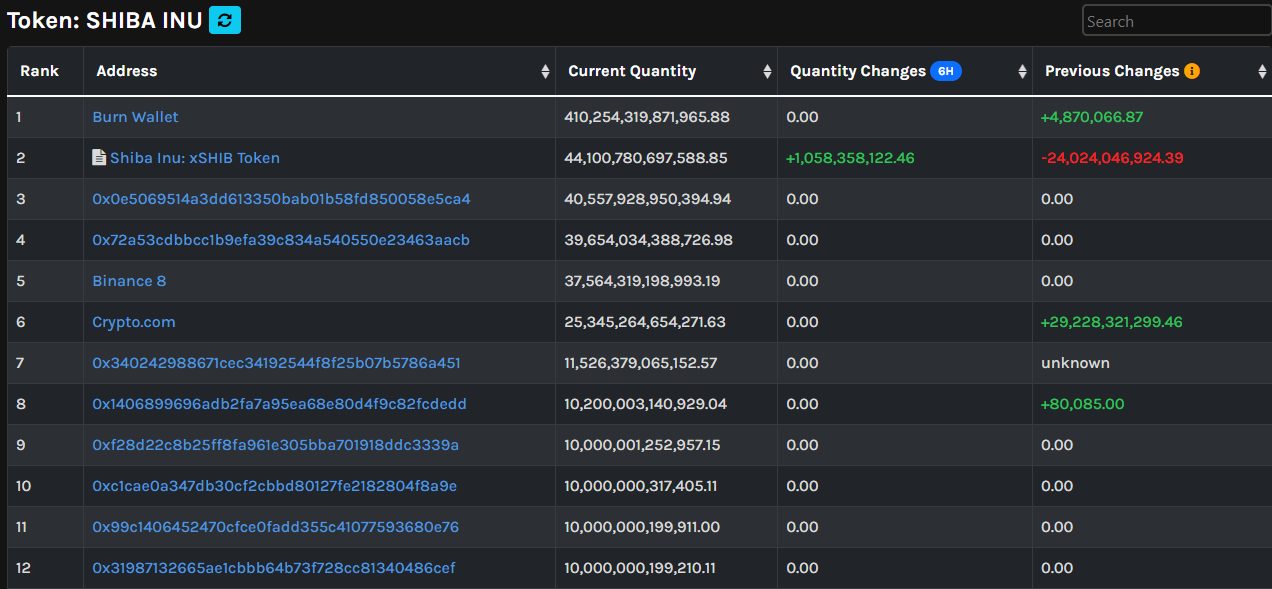Viewport: 1272px width, 589px height.
Task: Click the Rank column header
Action: (x=40, y=71)
